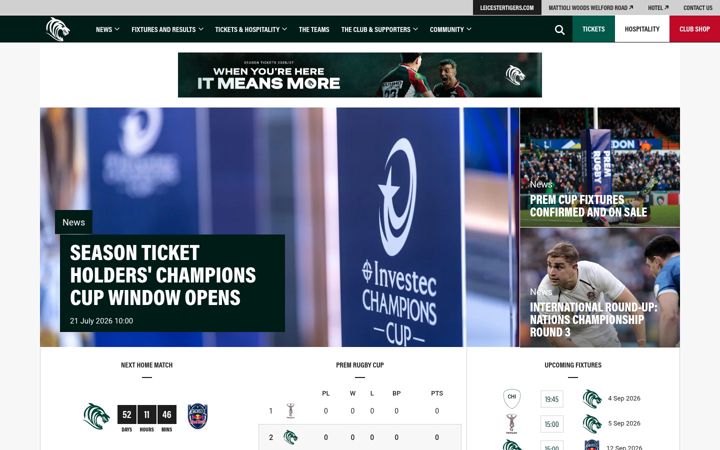Click the white Hospitality button
The image size is (720, 450).
[642, 29]
